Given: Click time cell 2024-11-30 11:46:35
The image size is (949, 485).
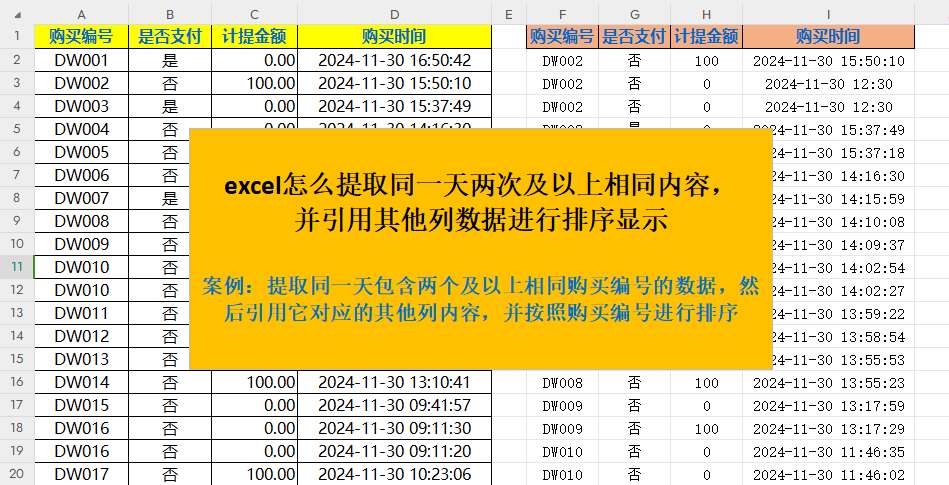Looking at the screenshot, I should 829,452.
